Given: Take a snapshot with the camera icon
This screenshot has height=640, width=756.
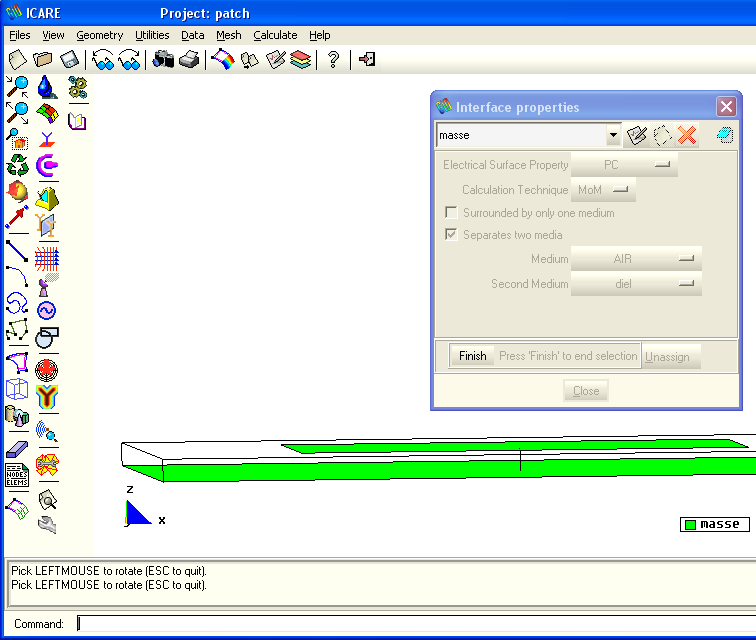Looking at the screenshot, I should tap(163, 60).
